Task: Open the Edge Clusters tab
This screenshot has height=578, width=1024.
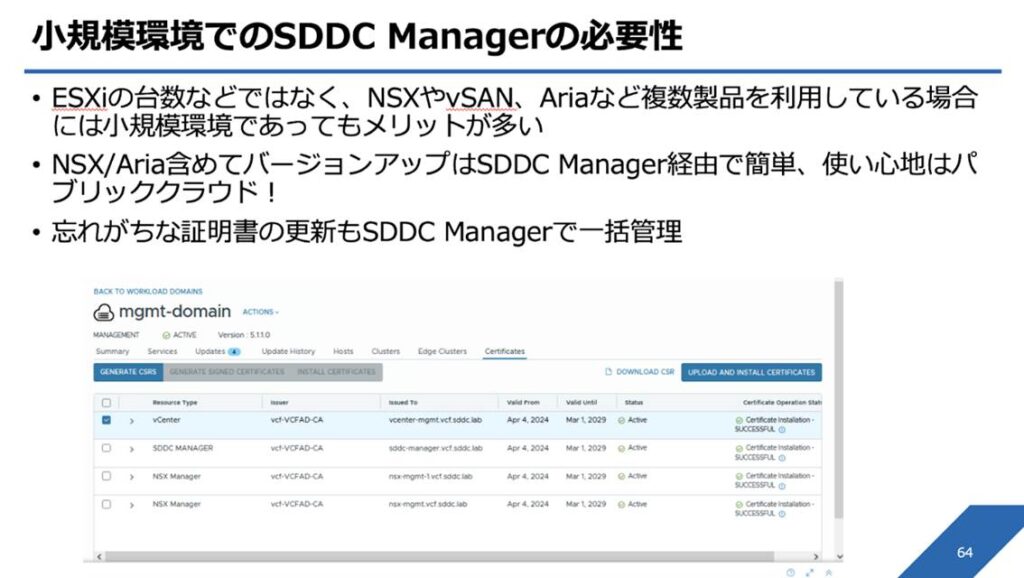Action: [442, 352]
